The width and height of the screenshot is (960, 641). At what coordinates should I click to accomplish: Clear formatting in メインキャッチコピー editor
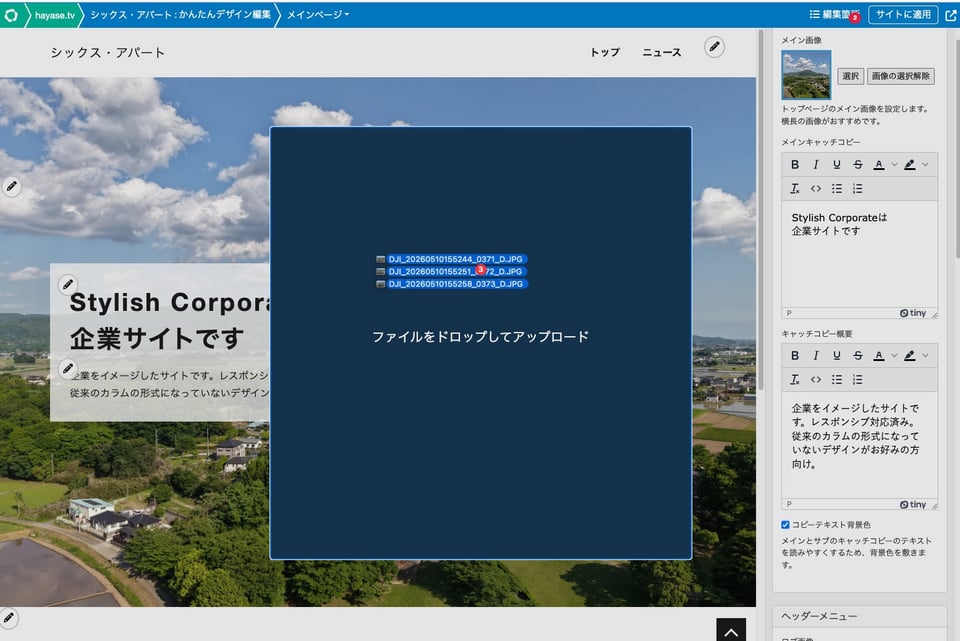795,189
